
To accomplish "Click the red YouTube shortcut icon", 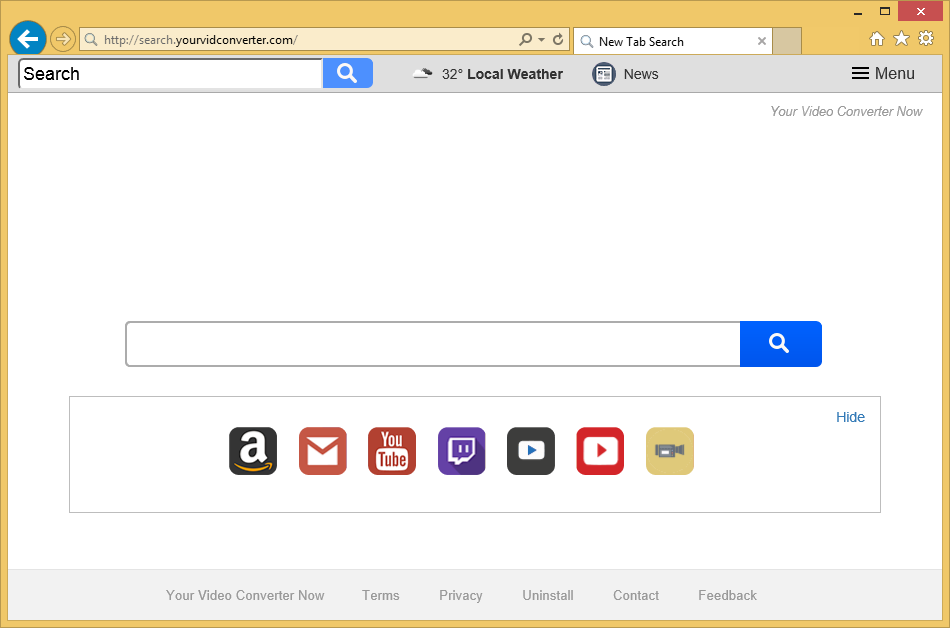I will click(392, 451).
